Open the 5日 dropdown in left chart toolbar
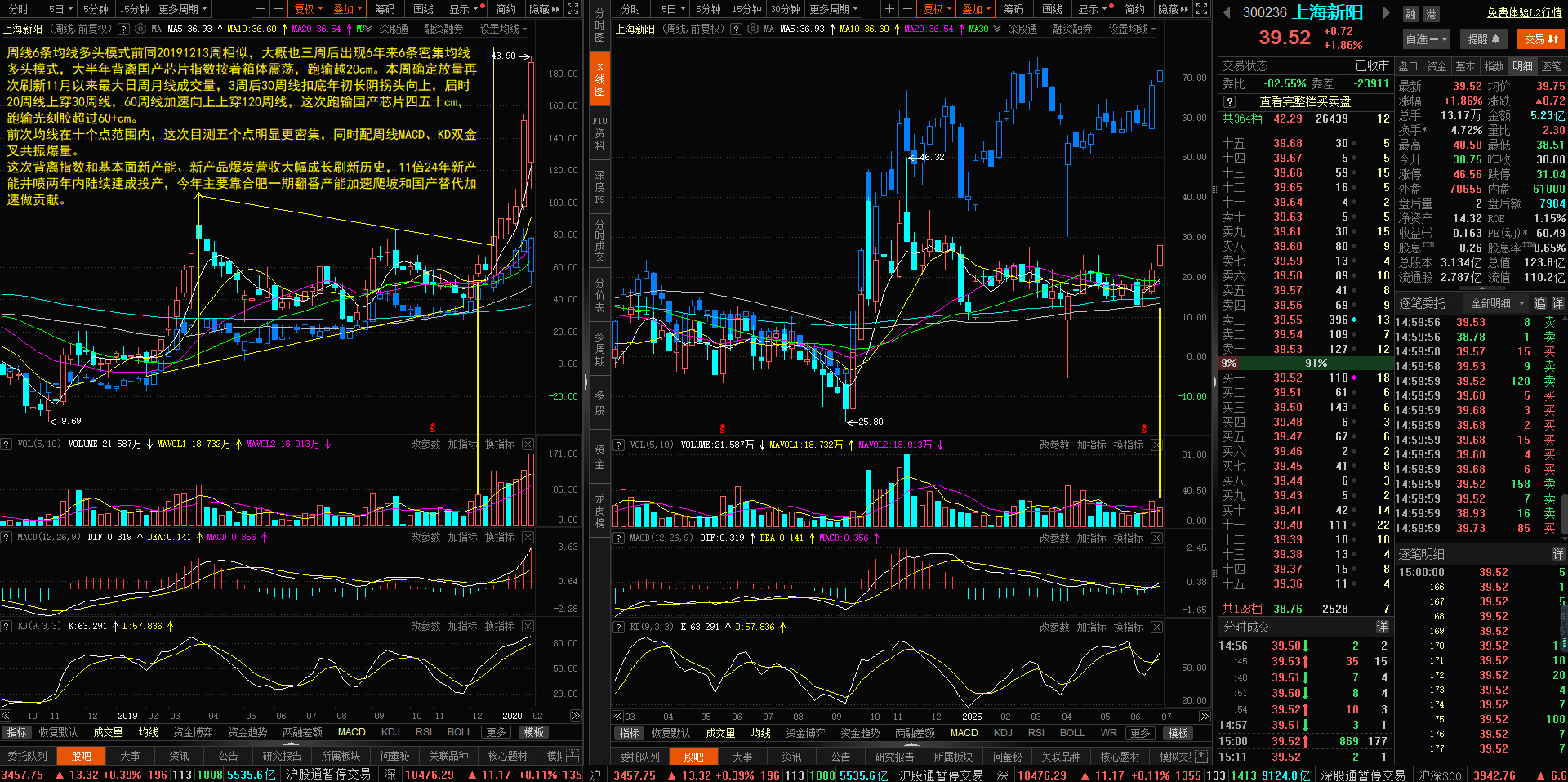The height and width of the screenshot is (782, 1568). tap(60, 9)
